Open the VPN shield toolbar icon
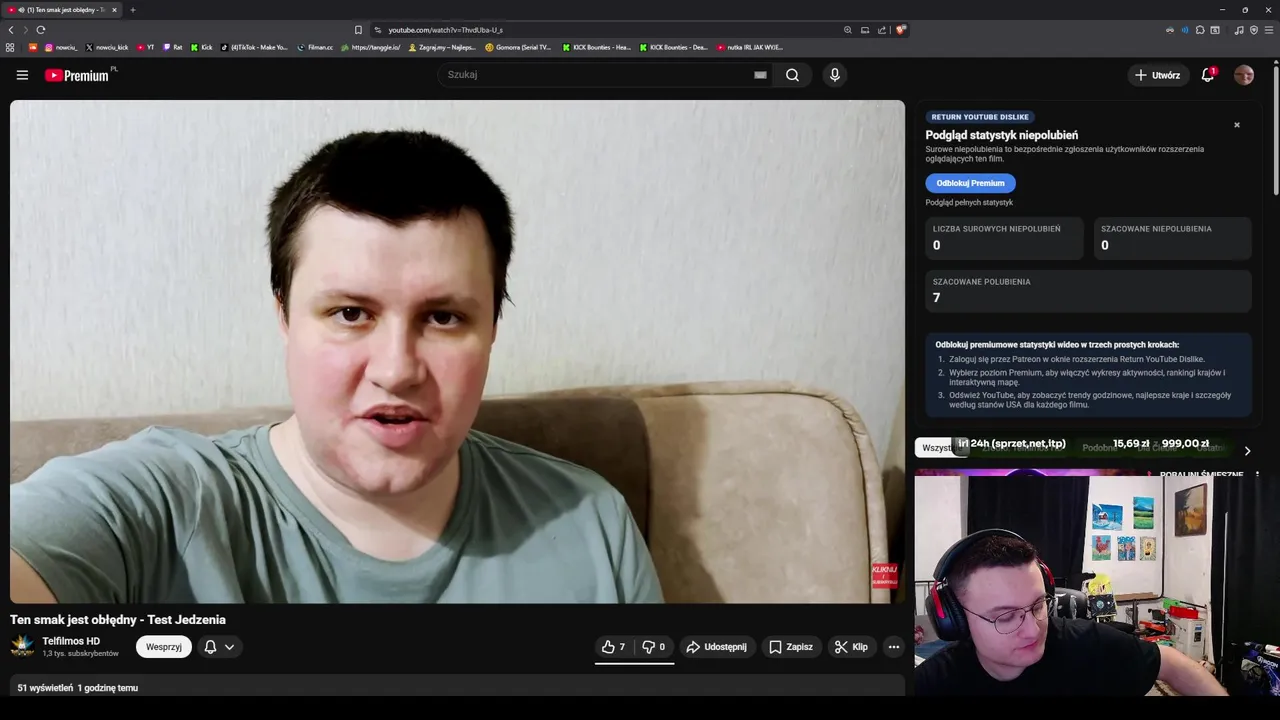 (1254, 30)
